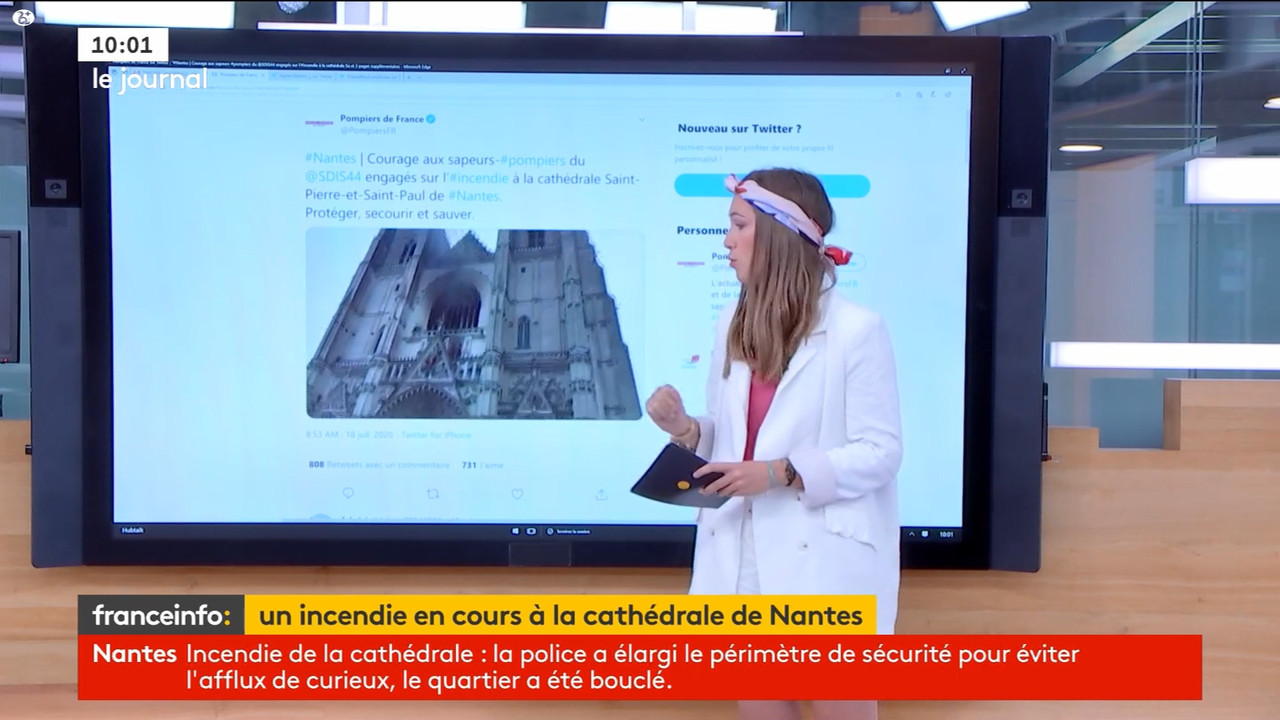The height and width of the screenshot is (720, 1280).
Task: Click the Hubtalk label on the taskbar
Action: pos(133,531)
